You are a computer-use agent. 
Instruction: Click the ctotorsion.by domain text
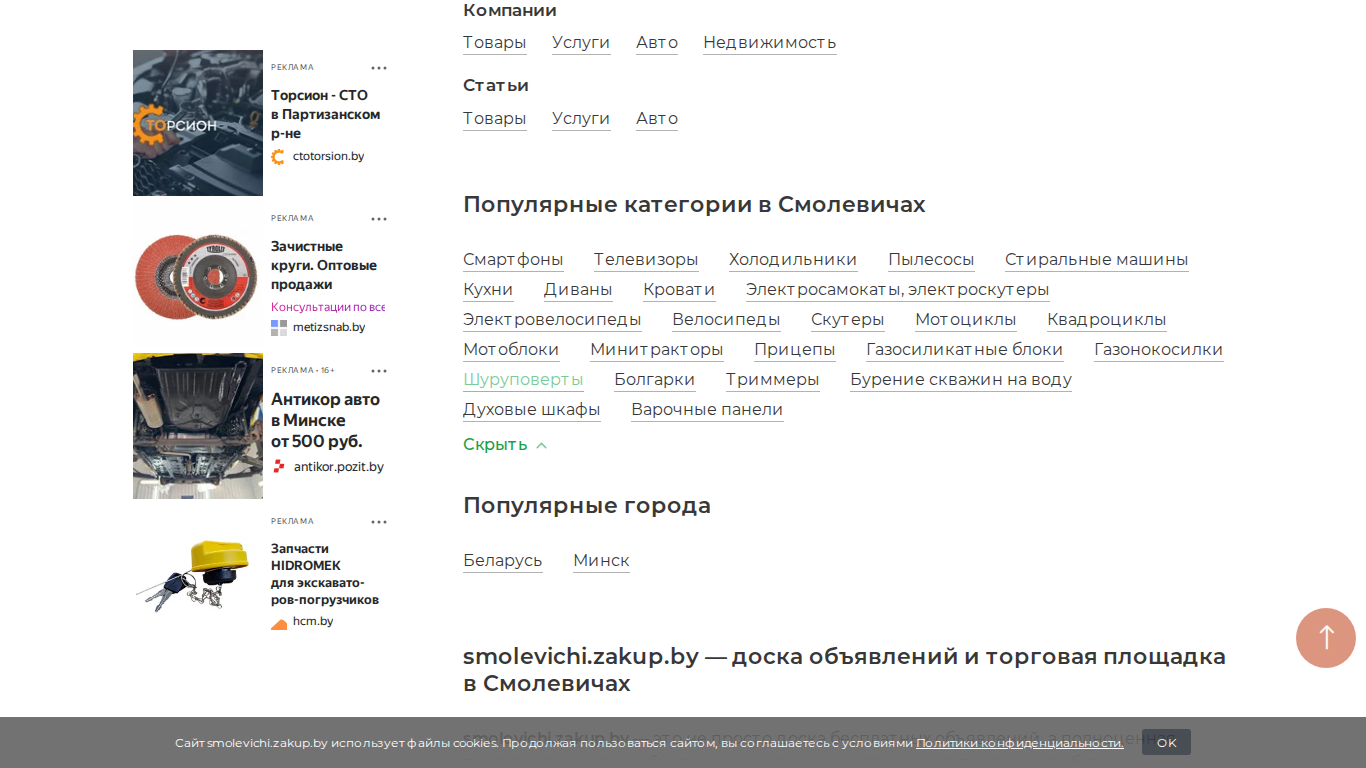pos(329,157)
